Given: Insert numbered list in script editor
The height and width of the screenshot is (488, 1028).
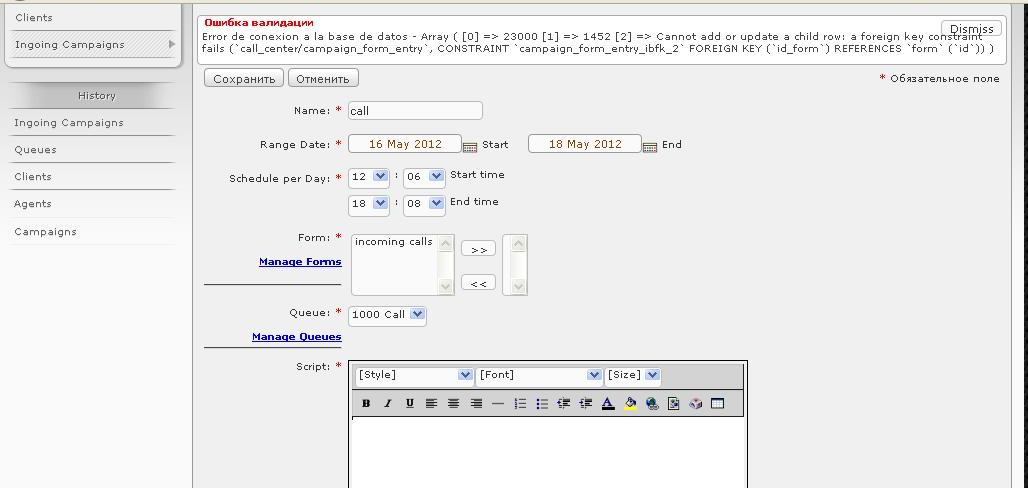Looking at the screenshot, I should pos(520,403).
